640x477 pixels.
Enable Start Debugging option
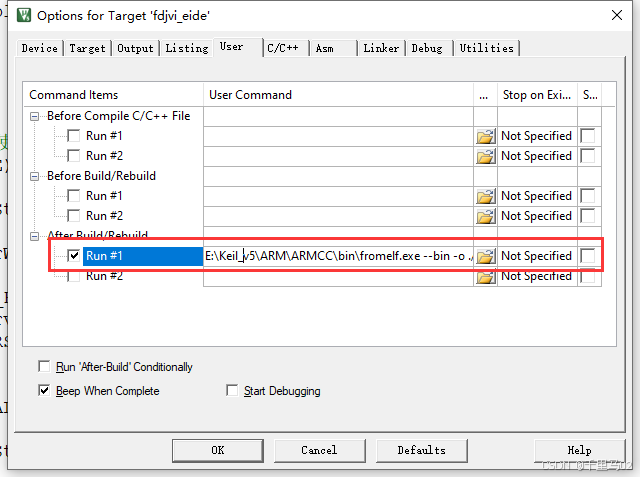tap(232, 390)
